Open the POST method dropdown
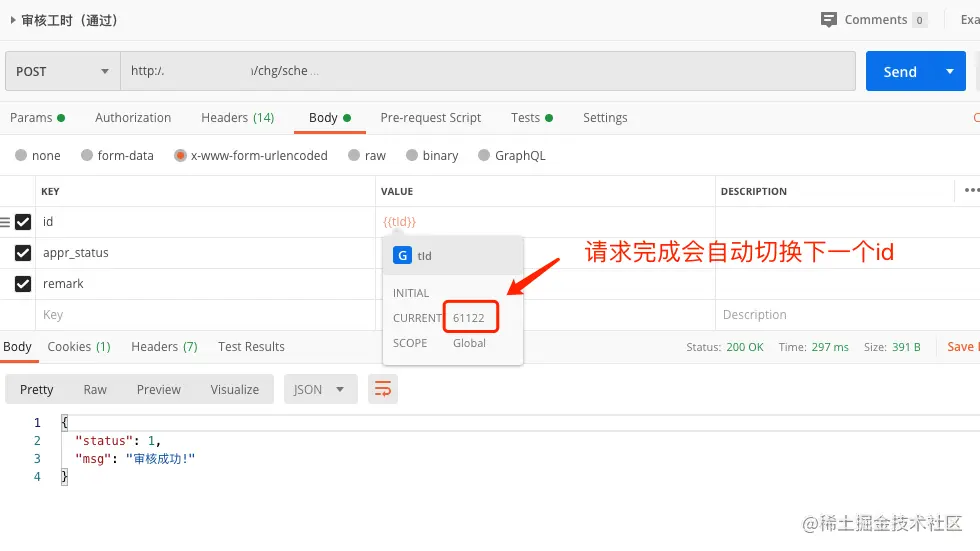The image size is (980, 551). pyautogui.click(x=62, y=71)
